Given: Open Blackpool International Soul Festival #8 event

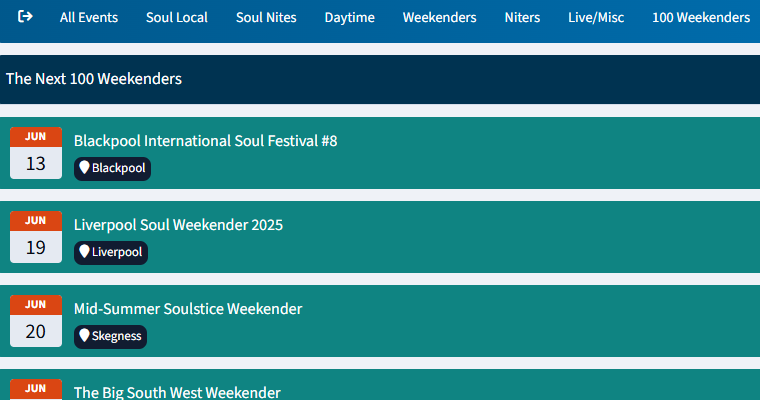Looking at the screenshot, I should pyautogui.click(x=206, y=141).
